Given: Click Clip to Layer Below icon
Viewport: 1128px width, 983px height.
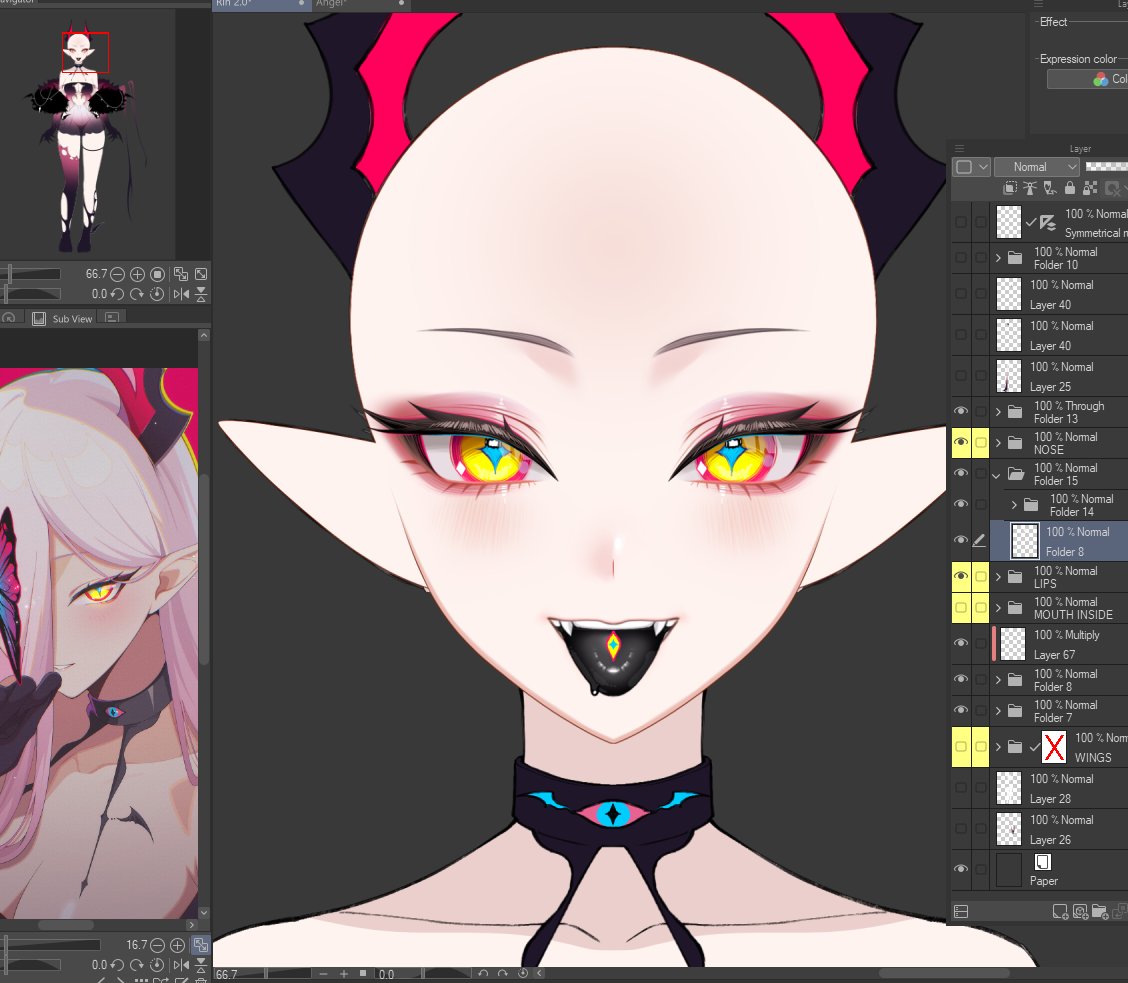Looking at the screenshot, I should click(1010, 189).
